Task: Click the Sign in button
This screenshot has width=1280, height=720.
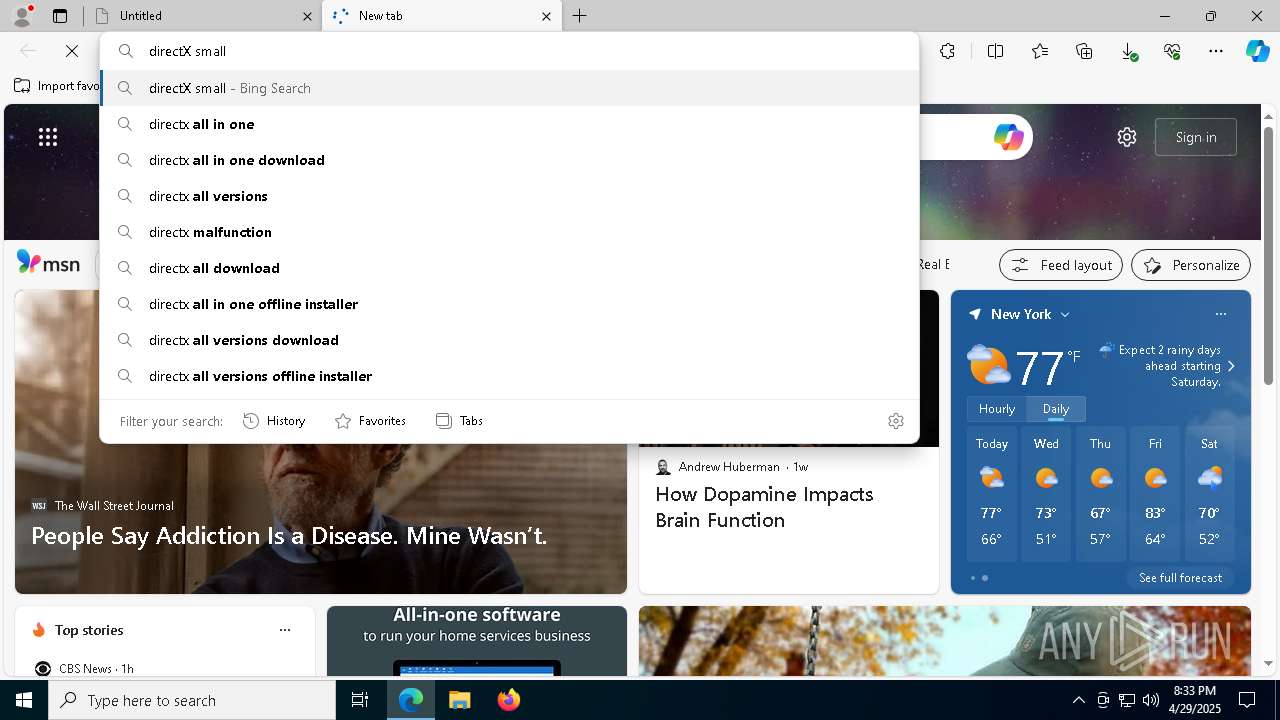Action: [x=1196, y=137]
